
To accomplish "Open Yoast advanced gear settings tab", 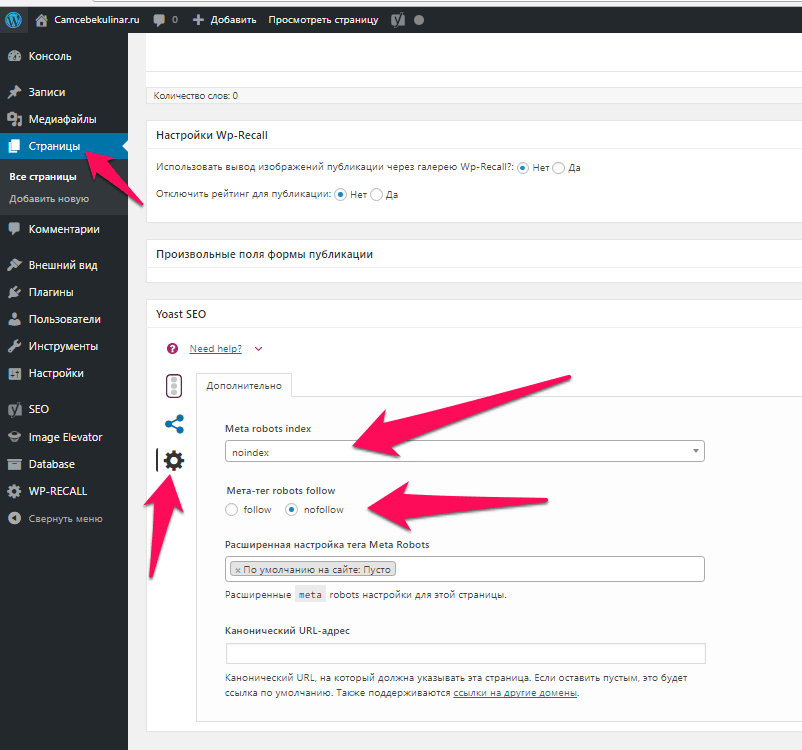I will 174,461.
